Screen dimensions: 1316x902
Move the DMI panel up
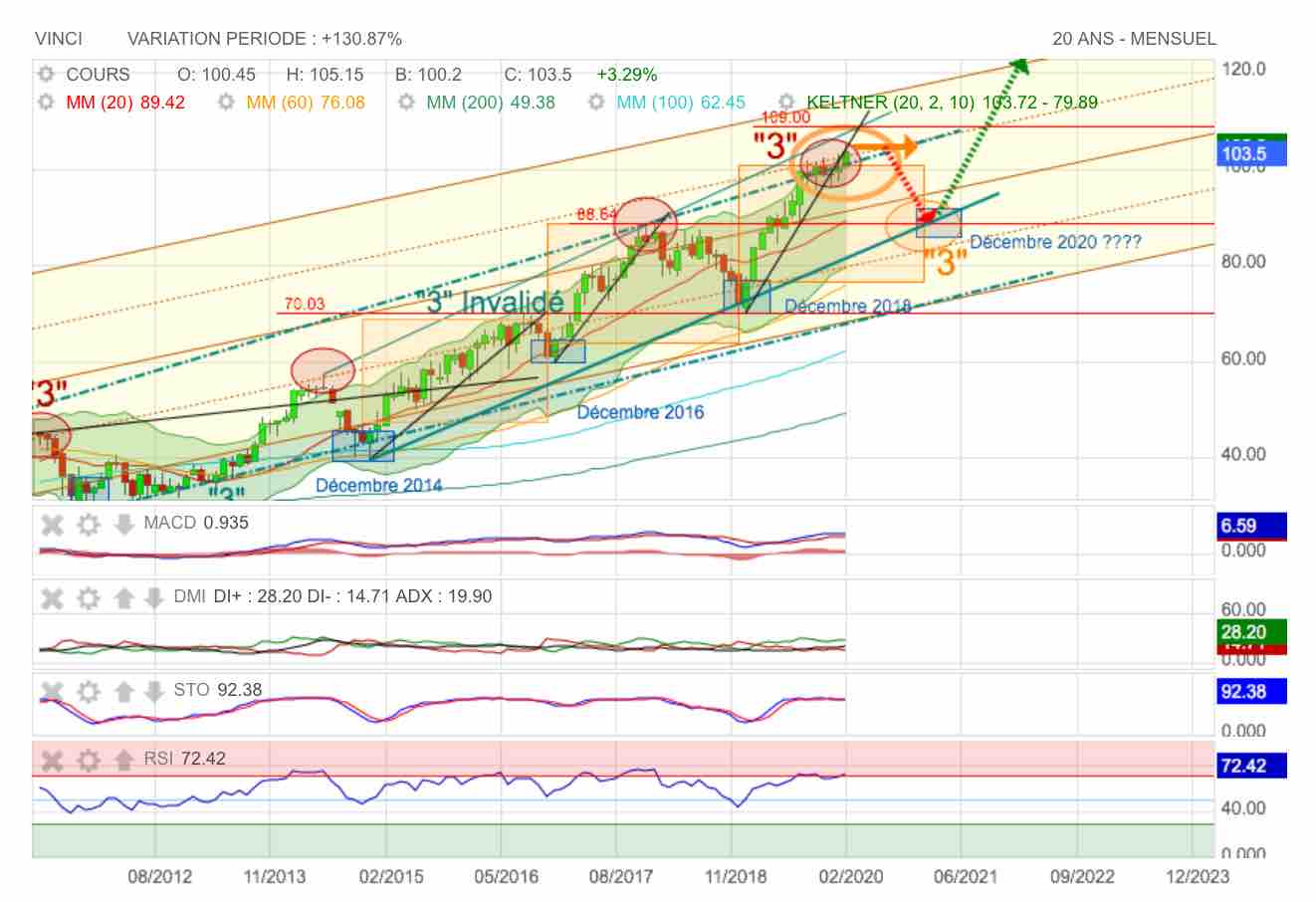pos(123,597)
